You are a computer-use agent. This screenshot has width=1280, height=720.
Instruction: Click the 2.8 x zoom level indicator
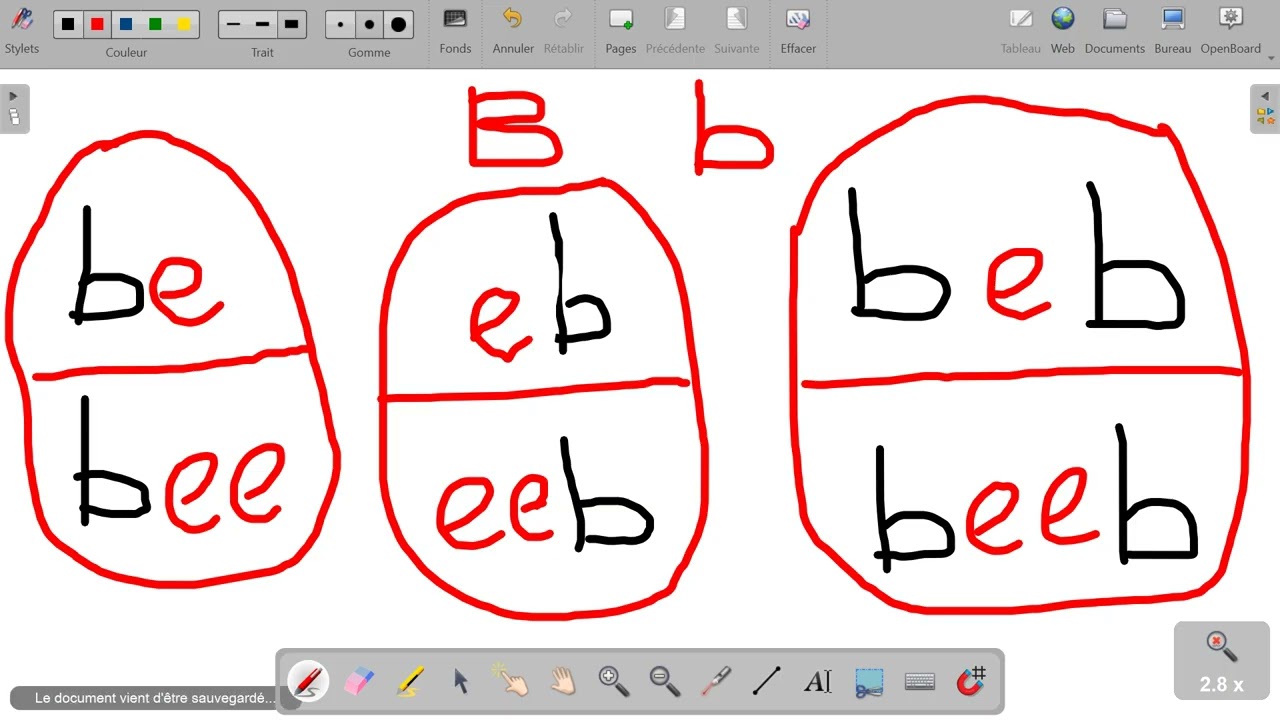1221,685
